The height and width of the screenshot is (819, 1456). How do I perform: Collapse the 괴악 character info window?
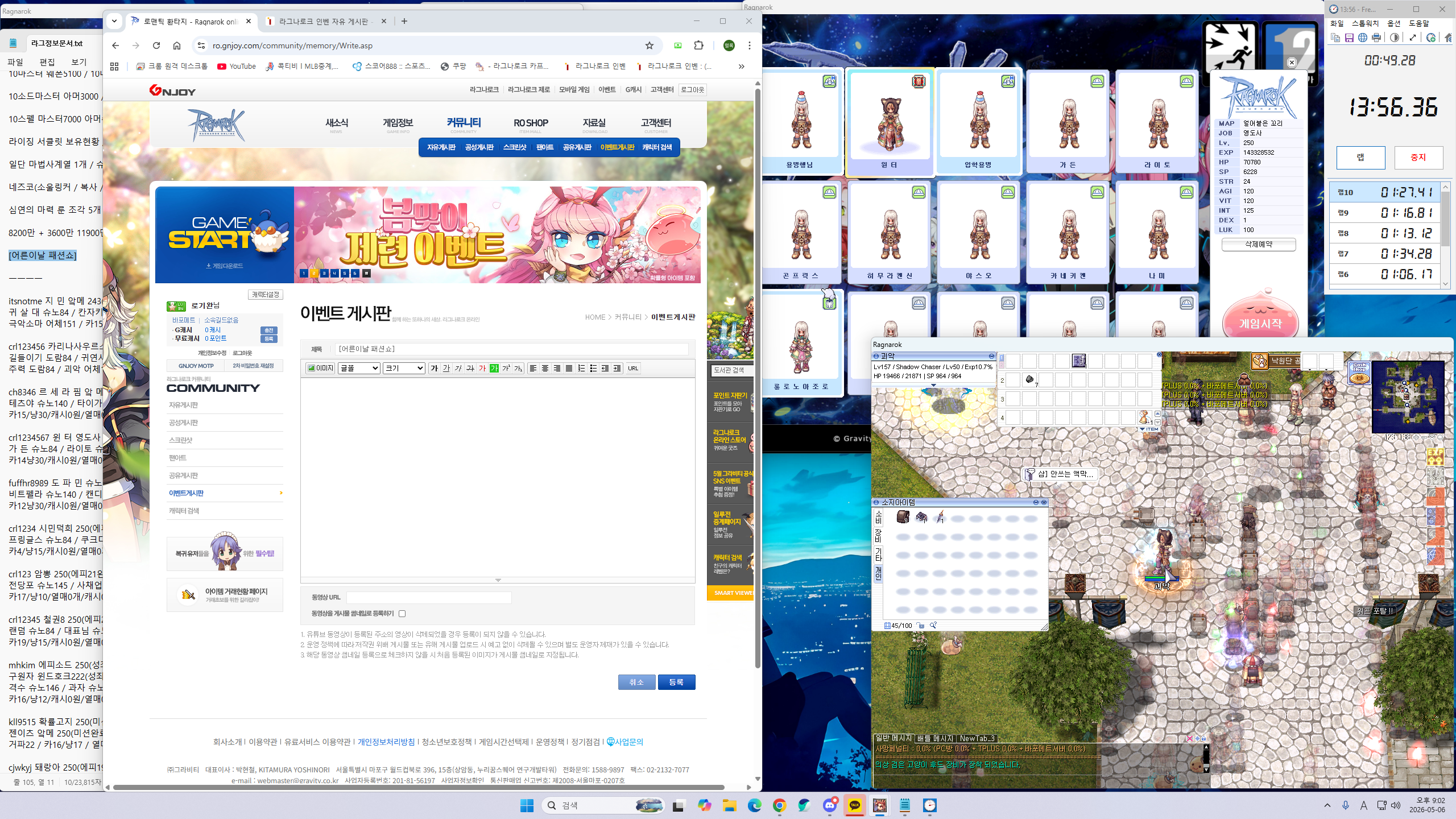click(x=991, y=356)
